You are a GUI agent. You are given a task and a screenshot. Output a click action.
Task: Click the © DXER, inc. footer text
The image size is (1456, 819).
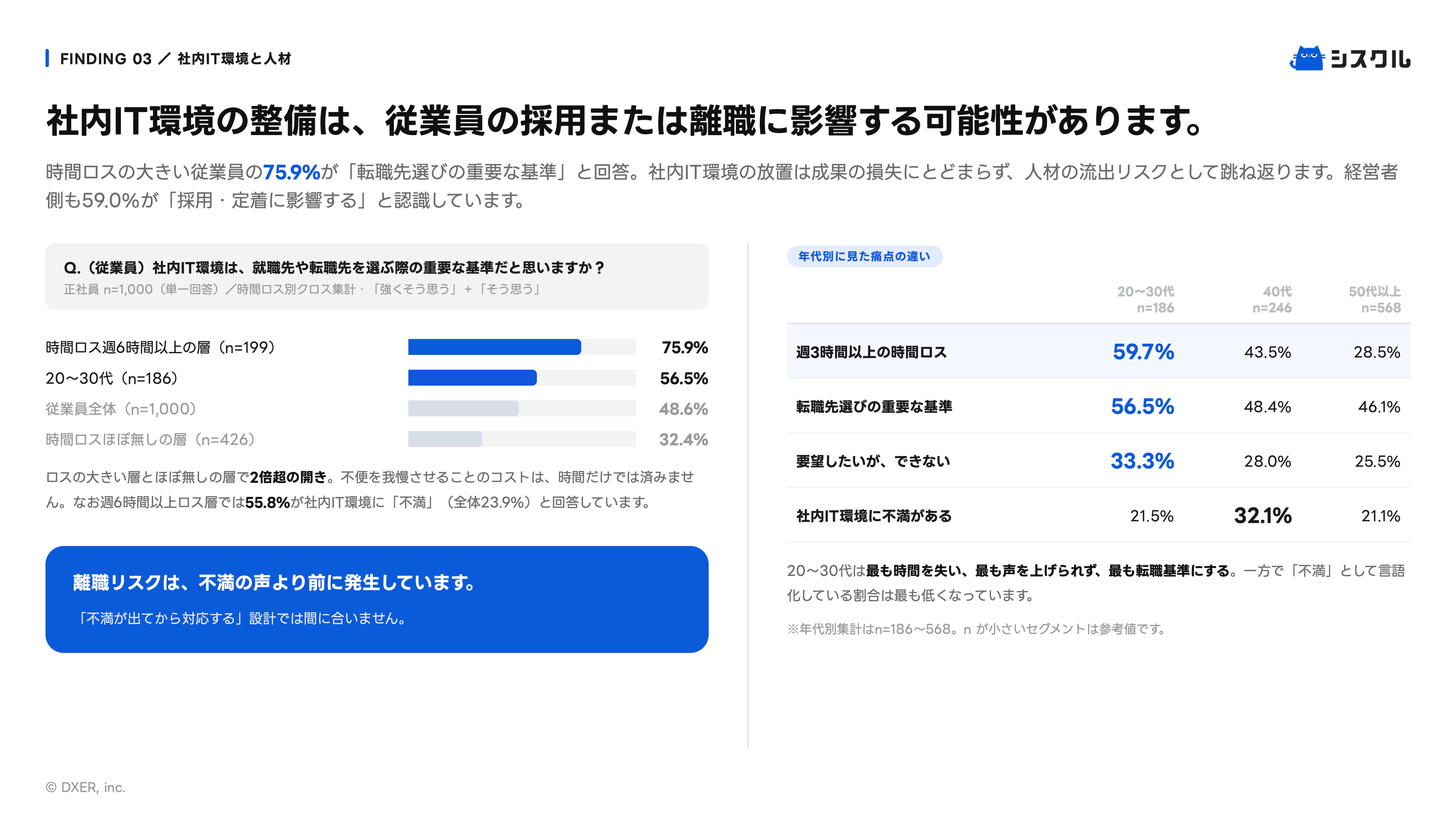pyautogui.click(x=85, y=787)
